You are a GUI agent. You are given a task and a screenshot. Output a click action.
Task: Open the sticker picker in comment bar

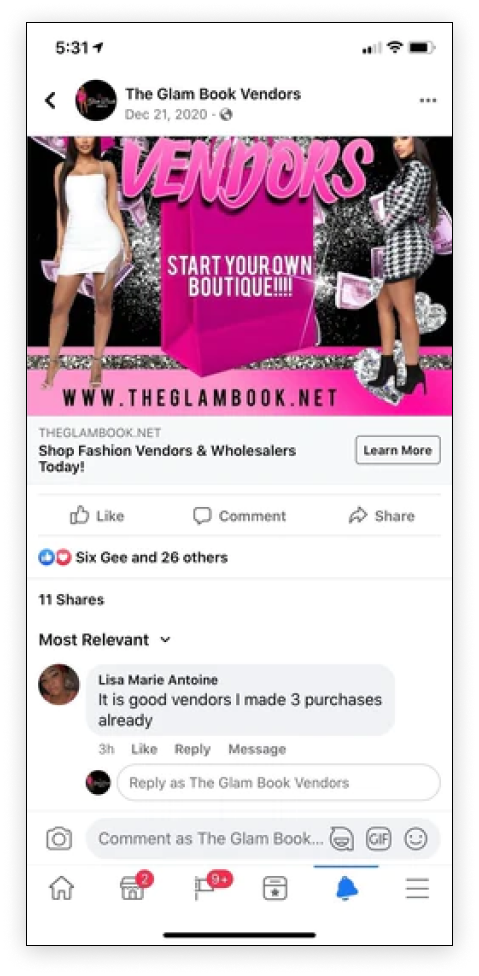[342, 838]
